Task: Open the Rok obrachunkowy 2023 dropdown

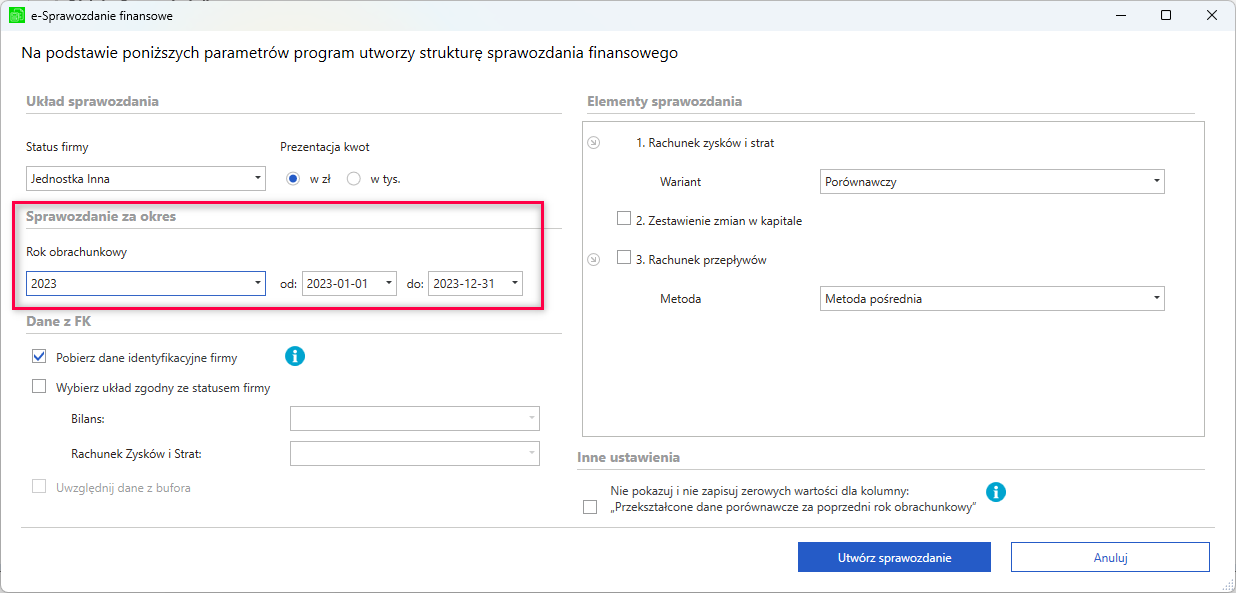Action: pyautogui.click(x=145, y=283)
